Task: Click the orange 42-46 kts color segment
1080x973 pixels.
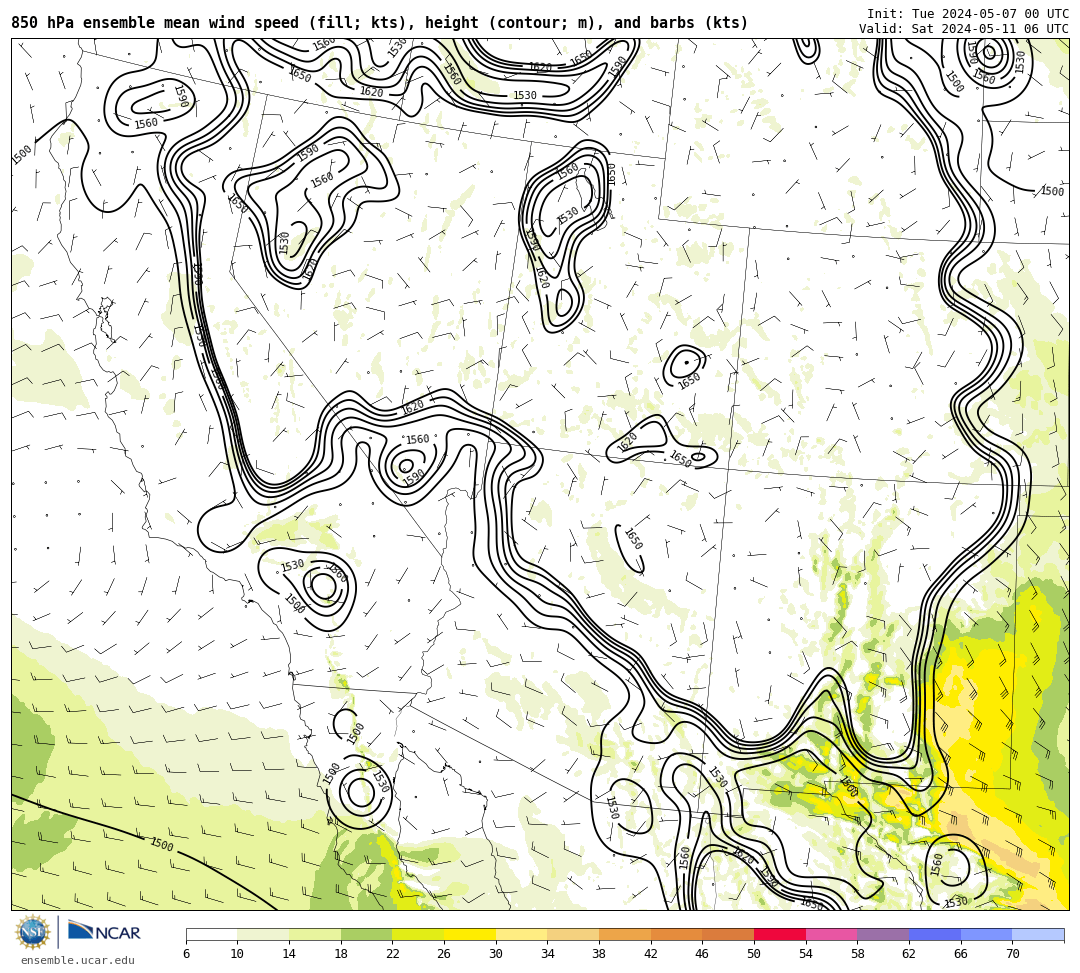Action: (676, 934)
